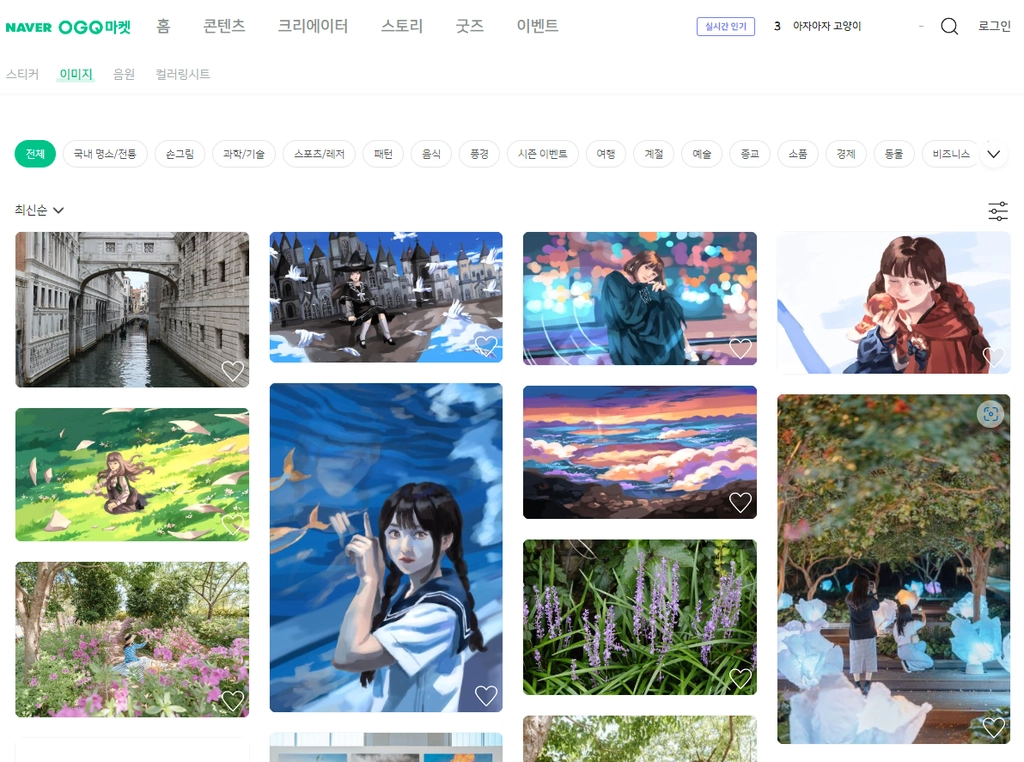Open the 최신순 sort dropdown
Viewport: 1024px width, 762px height.
[39, 210]
